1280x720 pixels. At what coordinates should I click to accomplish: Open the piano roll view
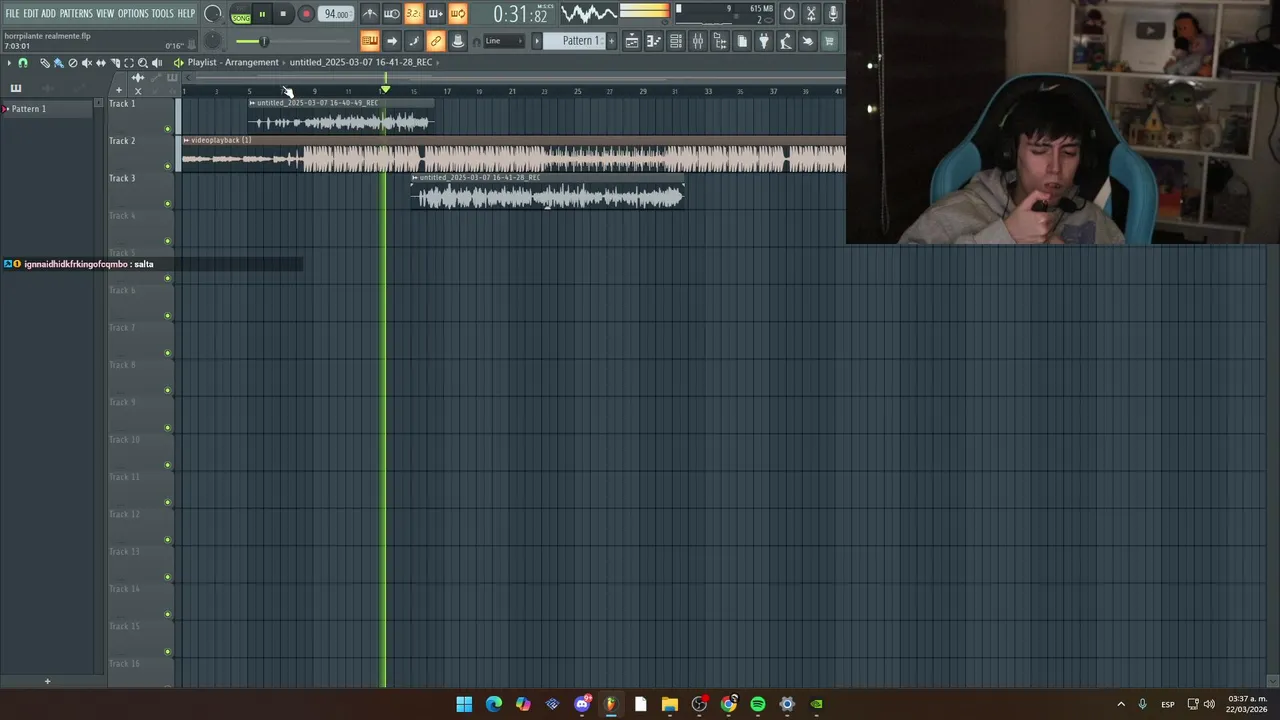[x=654, y=41]
